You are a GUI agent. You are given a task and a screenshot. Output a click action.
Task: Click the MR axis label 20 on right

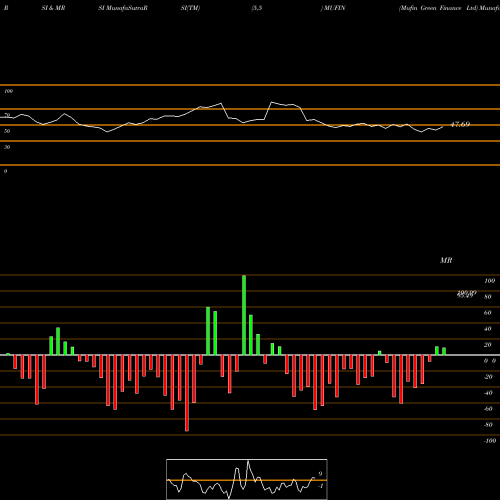click(487, 345)
